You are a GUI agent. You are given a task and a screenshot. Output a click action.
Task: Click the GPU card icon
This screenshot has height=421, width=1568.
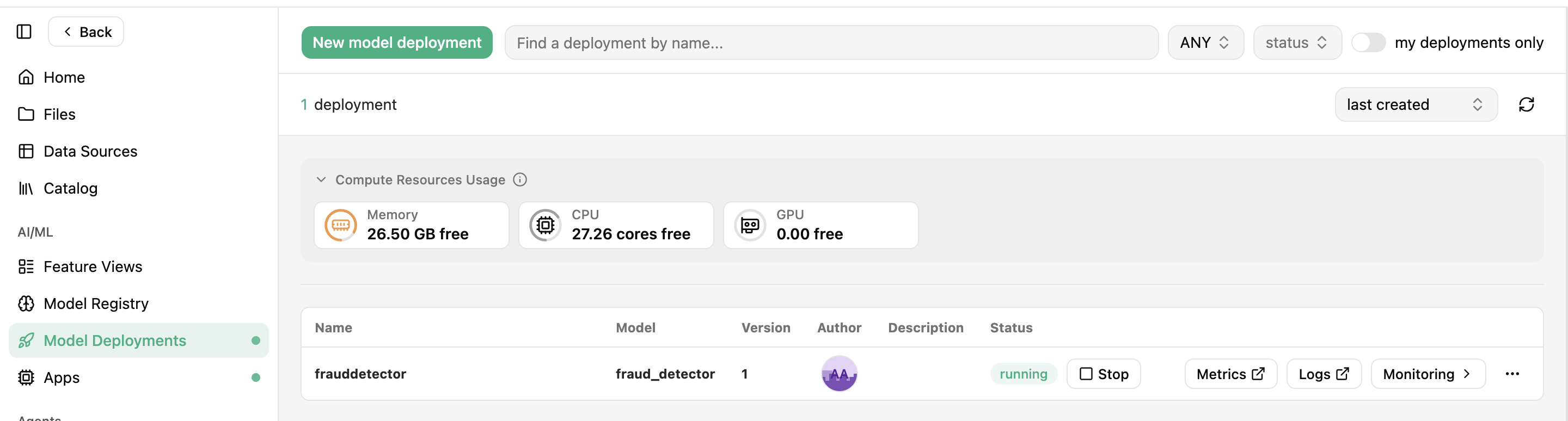(x=750, y=225)
